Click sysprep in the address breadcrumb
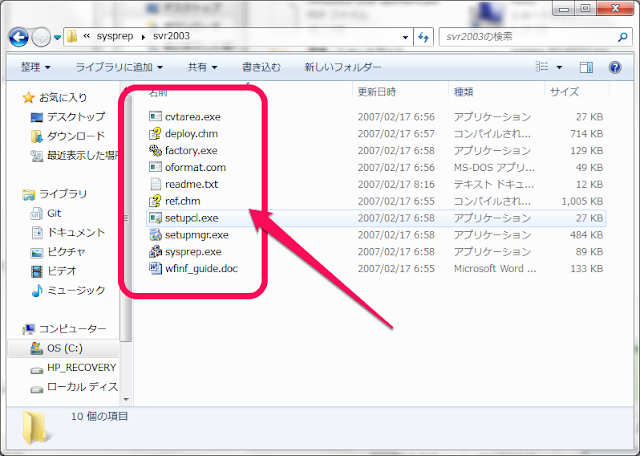 point(115,36)
